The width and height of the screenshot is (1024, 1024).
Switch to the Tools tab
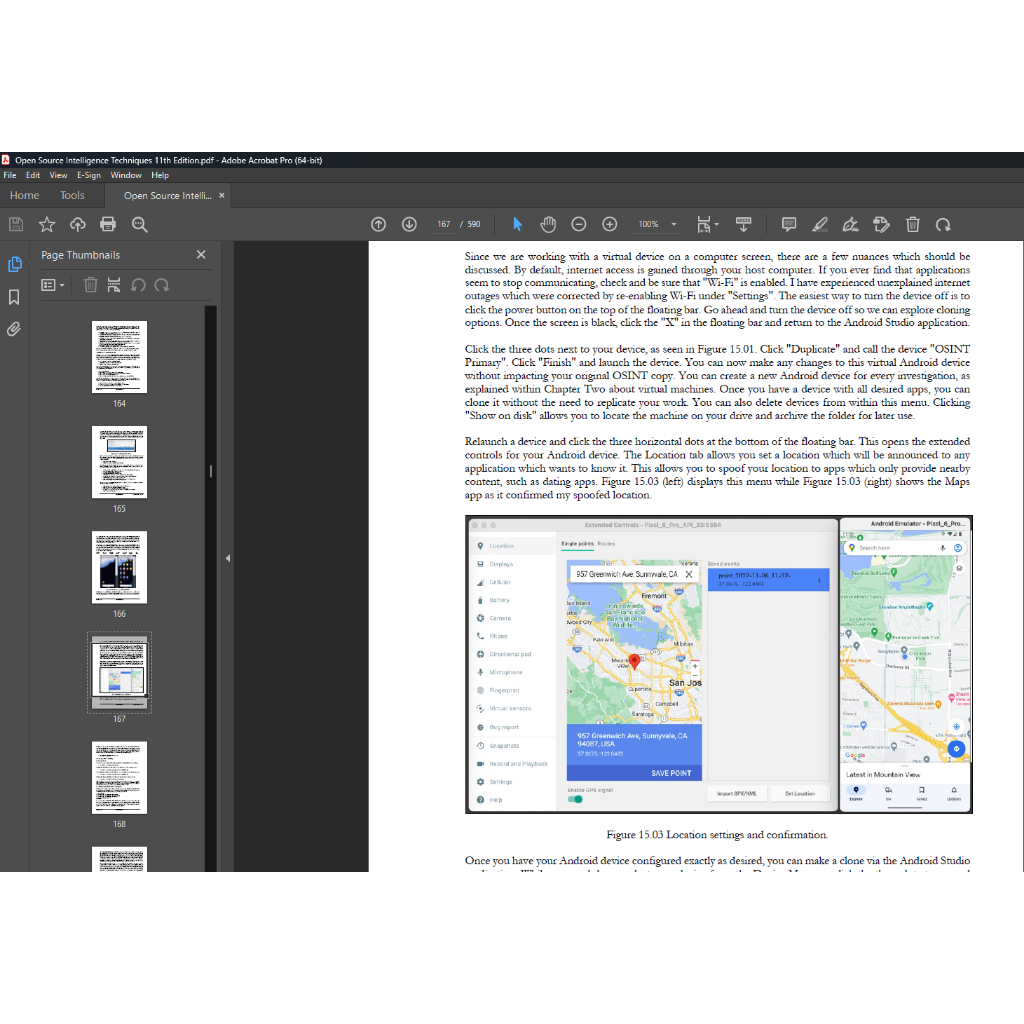pyautogui.click(x=72, y=196)
